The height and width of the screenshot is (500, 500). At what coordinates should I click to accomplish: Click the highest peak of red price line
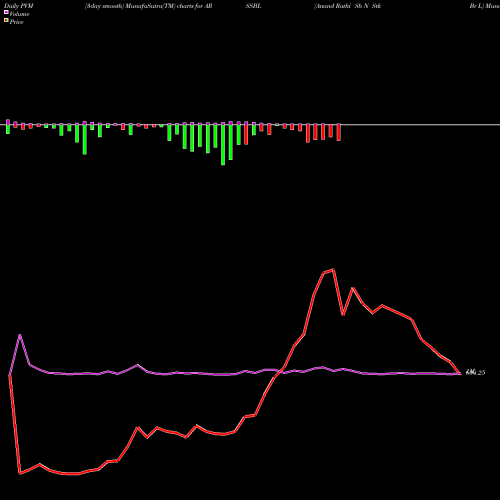tap(333, 270)
